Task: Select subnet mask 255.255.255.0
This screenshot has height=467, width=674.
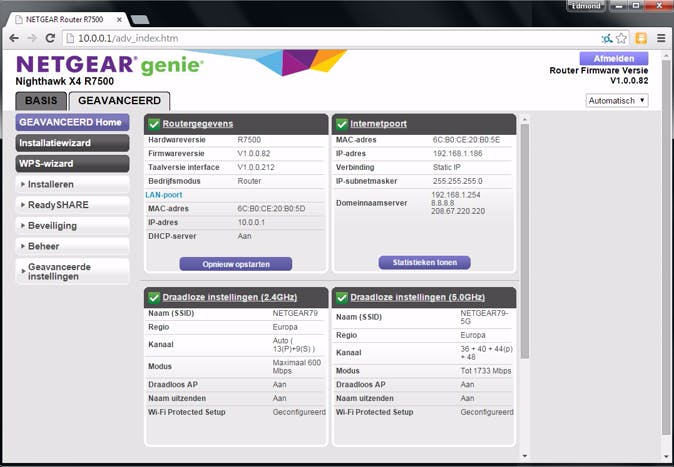Action: pos(457,181)
